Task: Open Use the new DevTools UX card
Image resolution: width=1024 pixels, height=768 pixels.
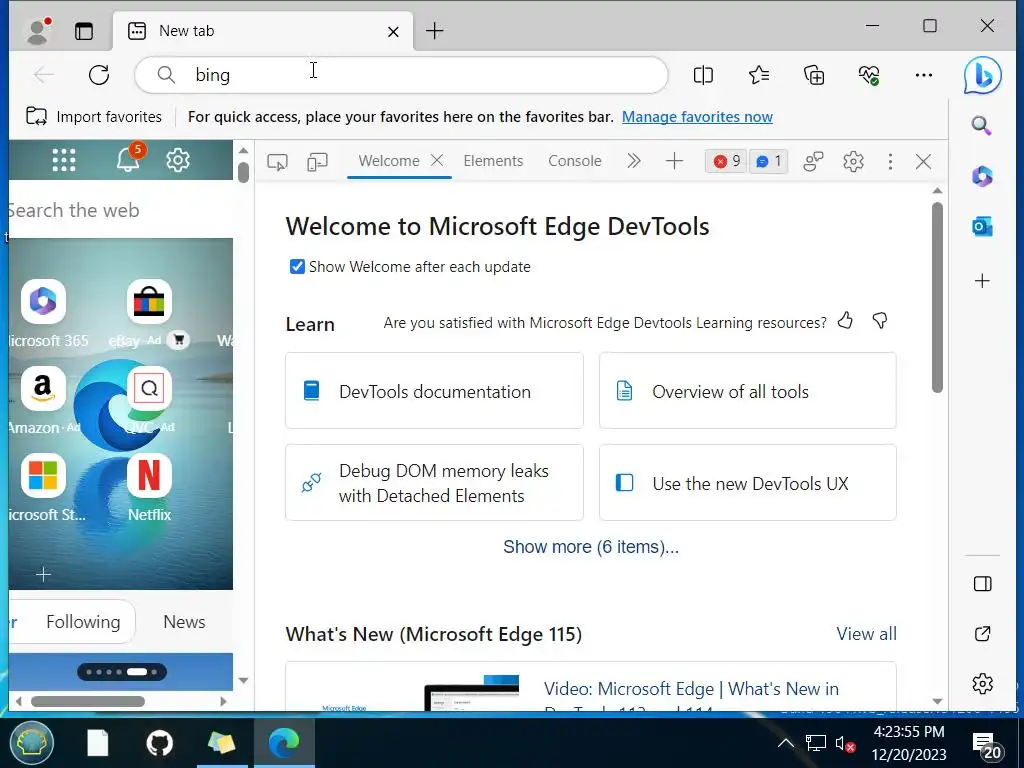Action: point(748,483)
